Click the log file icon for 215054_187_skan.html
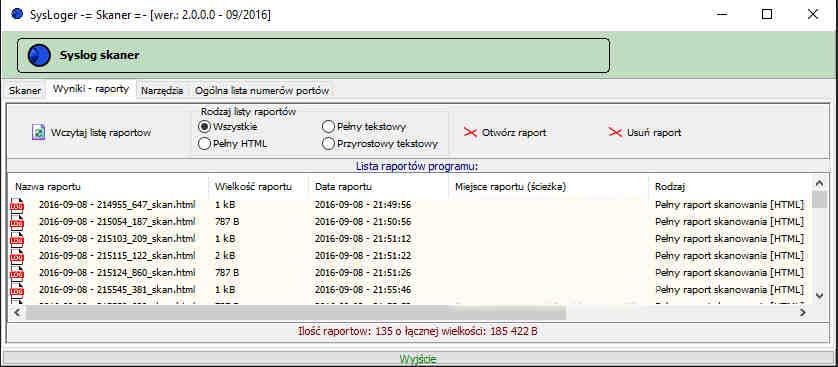Image resolution: width=838 pixels, height=367 pixels. [17, 222]
